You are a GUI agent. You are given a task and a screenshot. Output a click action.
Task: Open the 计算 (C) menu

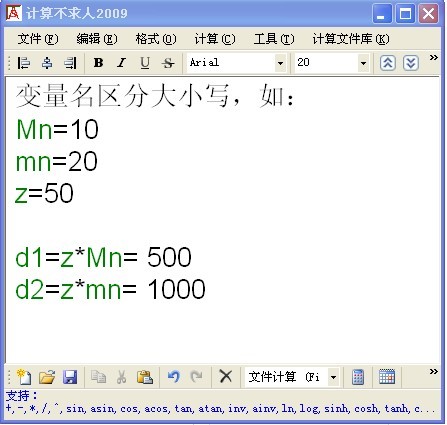point(215,39)
